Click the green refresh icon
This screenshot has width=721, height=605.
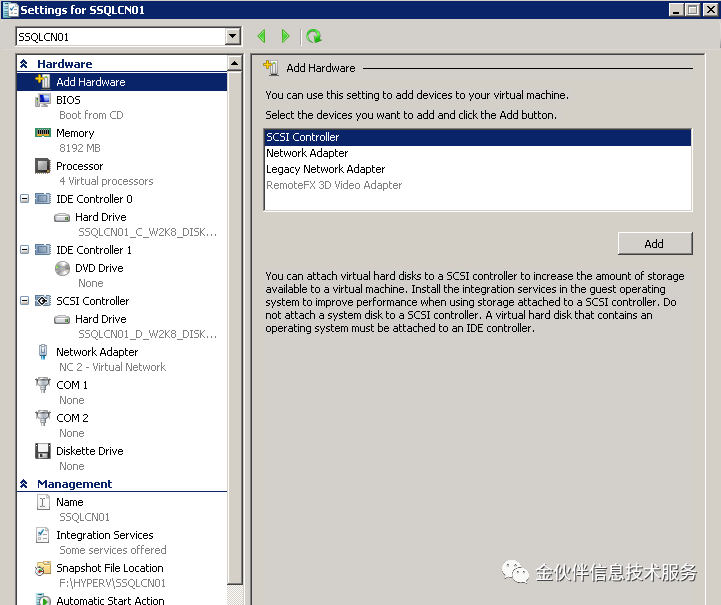pos(314,36)
